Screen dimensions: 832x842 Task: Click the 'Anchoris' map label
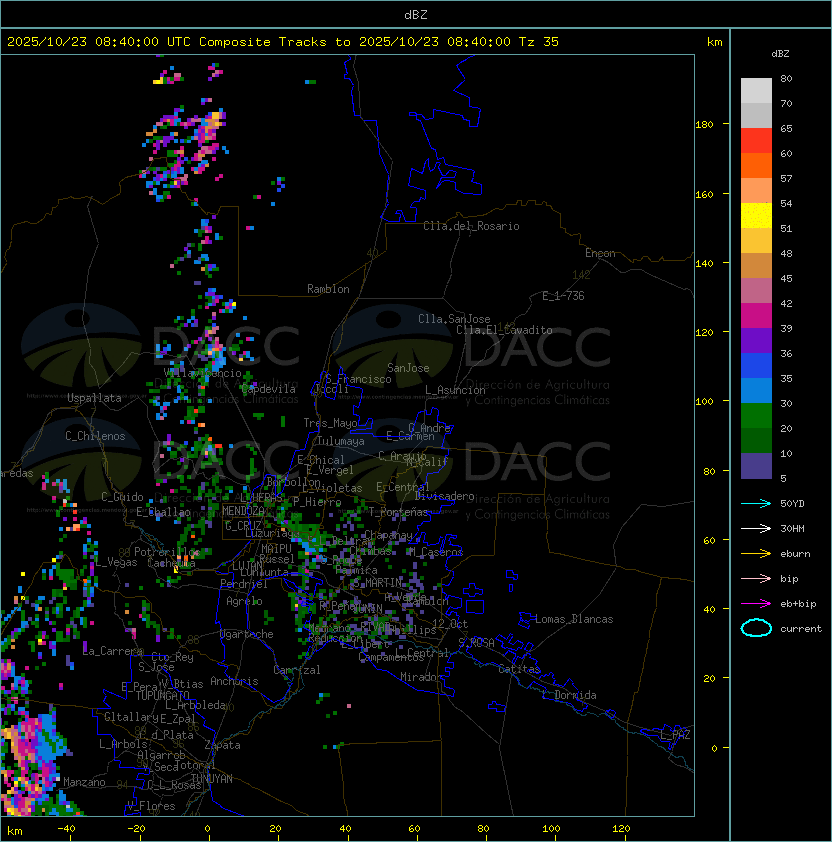234,681
